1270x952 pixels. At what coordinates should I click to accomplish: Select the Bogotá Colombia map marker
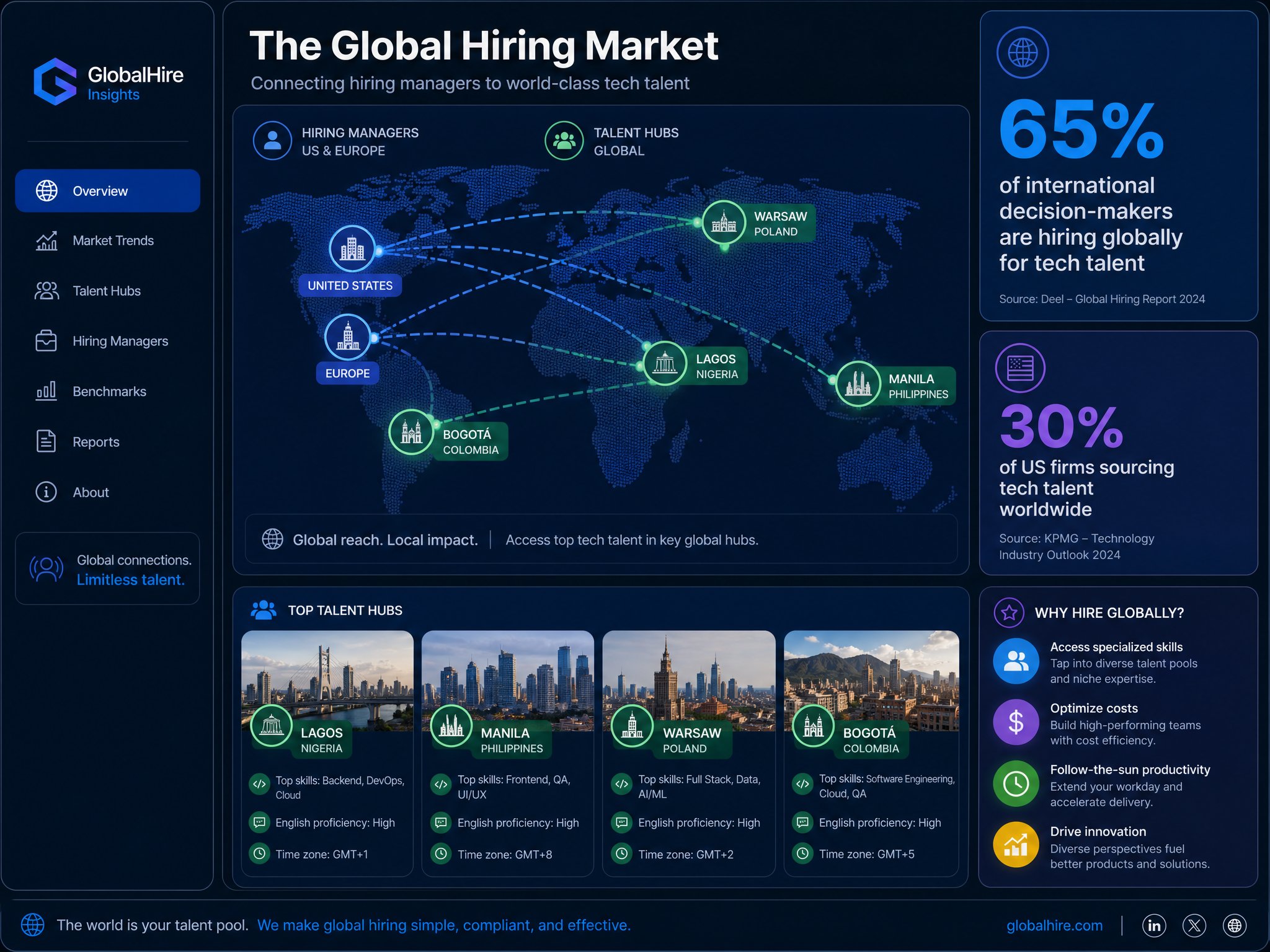pyautogui.click(x=411, y=432)
